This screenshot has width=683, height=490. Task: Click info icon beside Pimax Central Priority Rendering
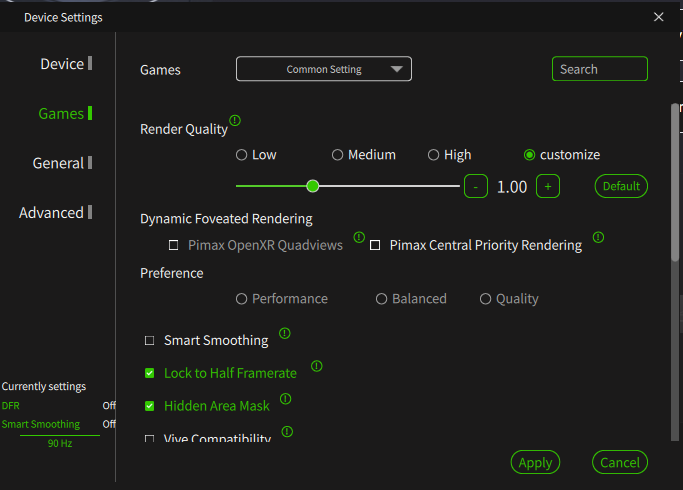tap(598, 237)
